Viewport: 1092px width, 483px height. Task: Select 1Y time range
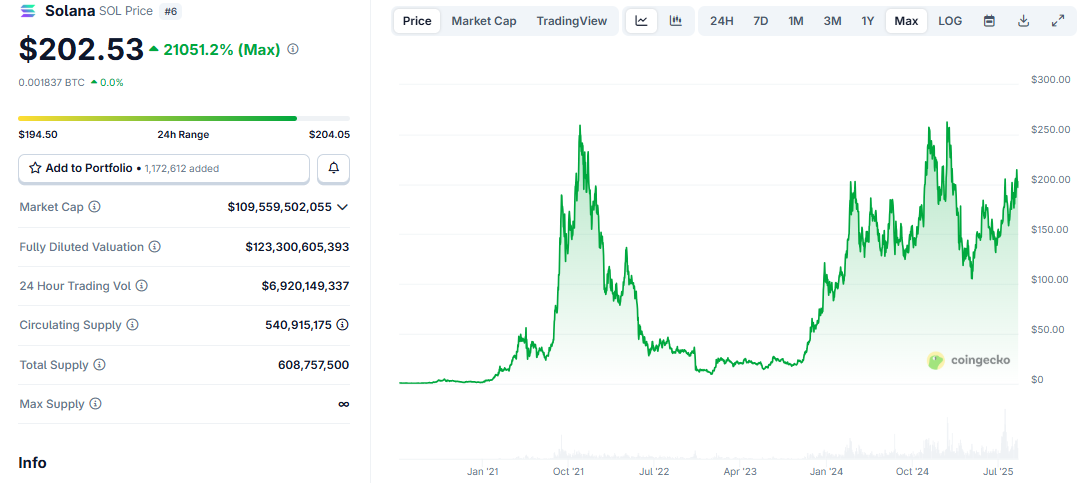(868, 21)
